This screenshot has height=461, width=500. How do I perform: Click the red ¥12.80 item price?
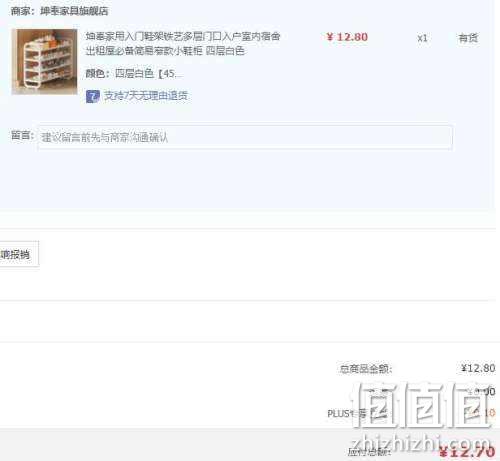click(347, 37)
